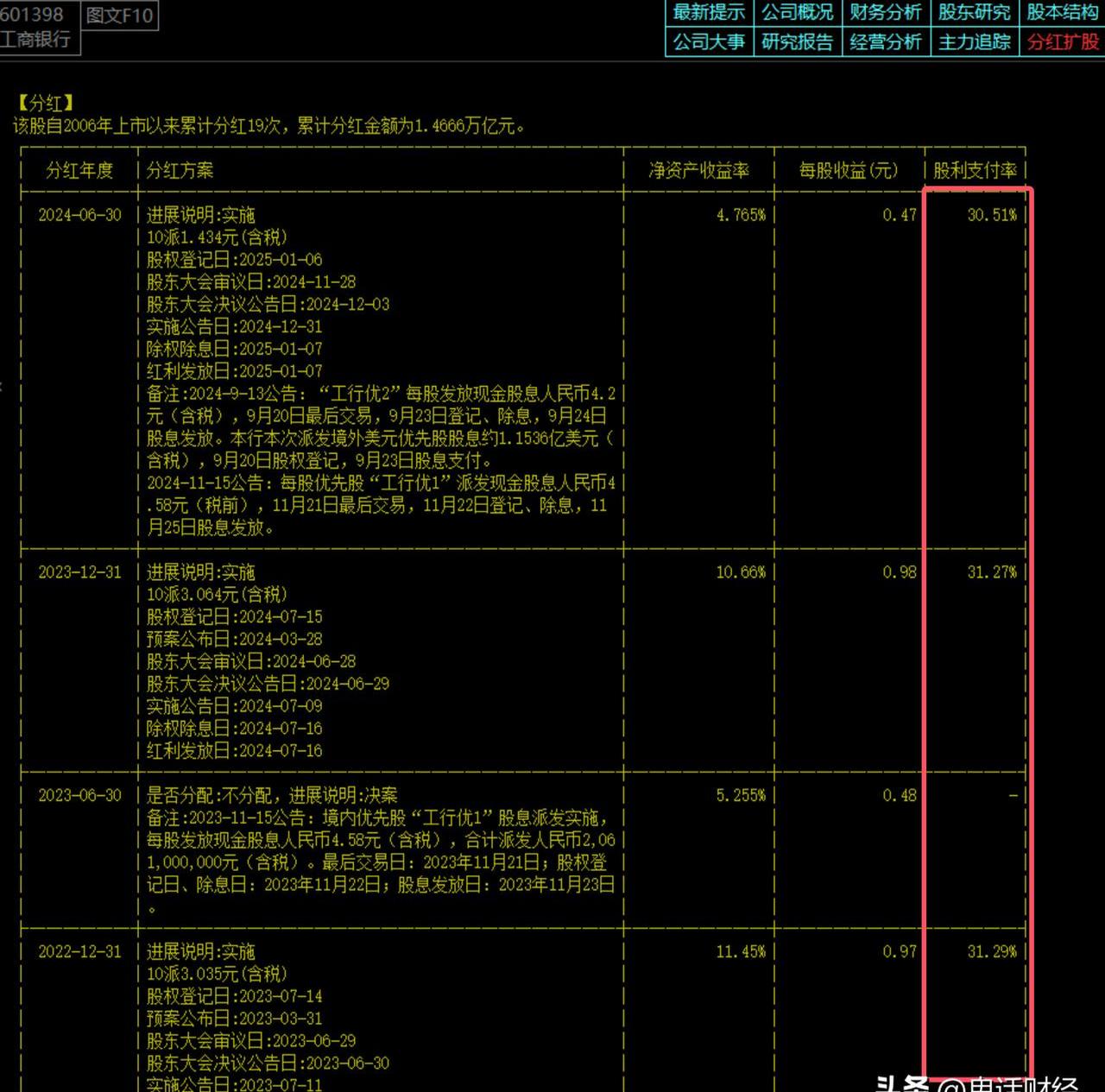This screenshot has height=1092, width=1105.
Task: Click 股权登记日:2024-07-15 line
Action: [234, 617]
